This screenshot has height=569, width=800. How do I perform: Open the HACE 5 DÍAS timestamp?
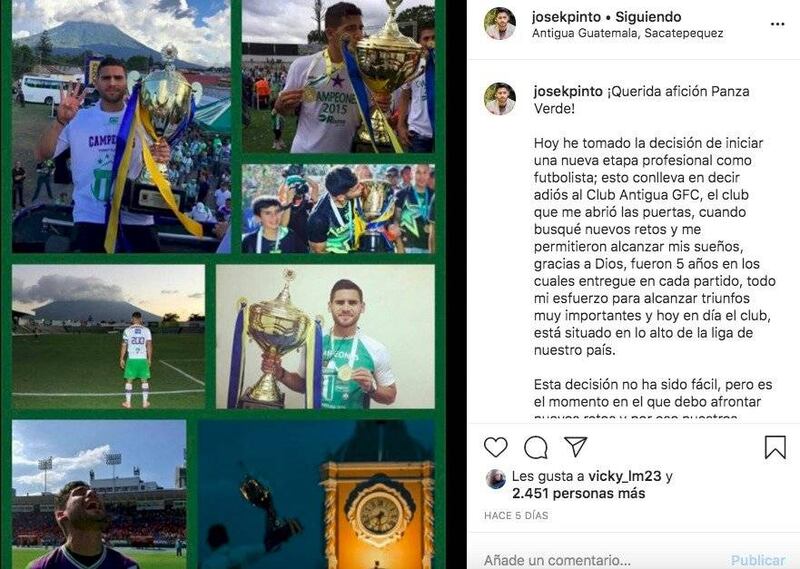pyautogui.click(x=516, y=515)
